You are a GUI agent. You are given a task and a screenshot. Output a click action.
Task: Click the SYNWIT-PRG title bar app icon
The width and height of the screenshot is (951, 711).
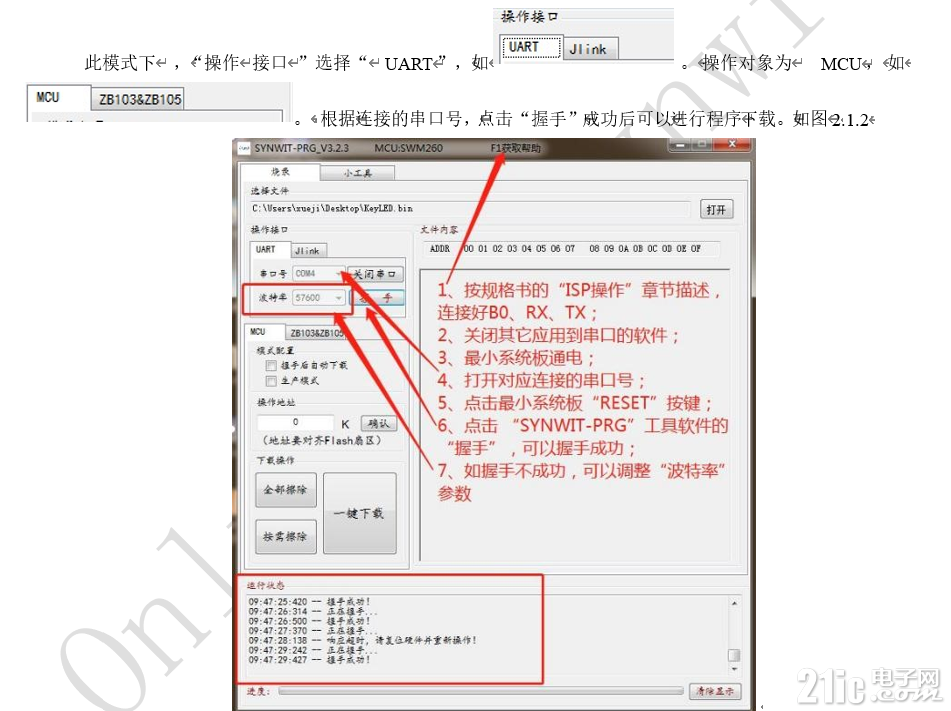coord(244,148)
